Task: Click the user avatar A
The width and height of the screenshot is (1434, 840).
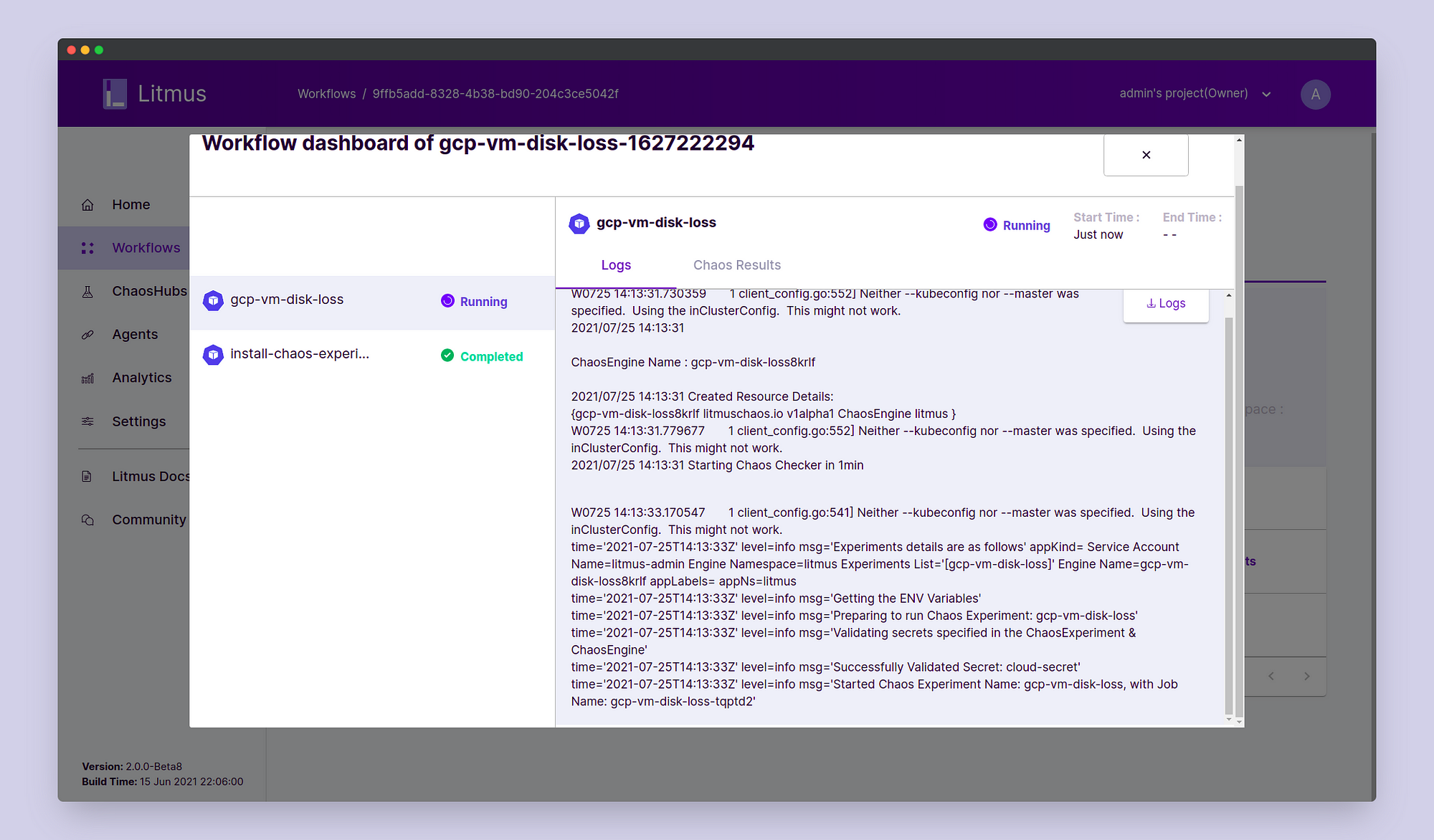Action: tap(1315, 95)
